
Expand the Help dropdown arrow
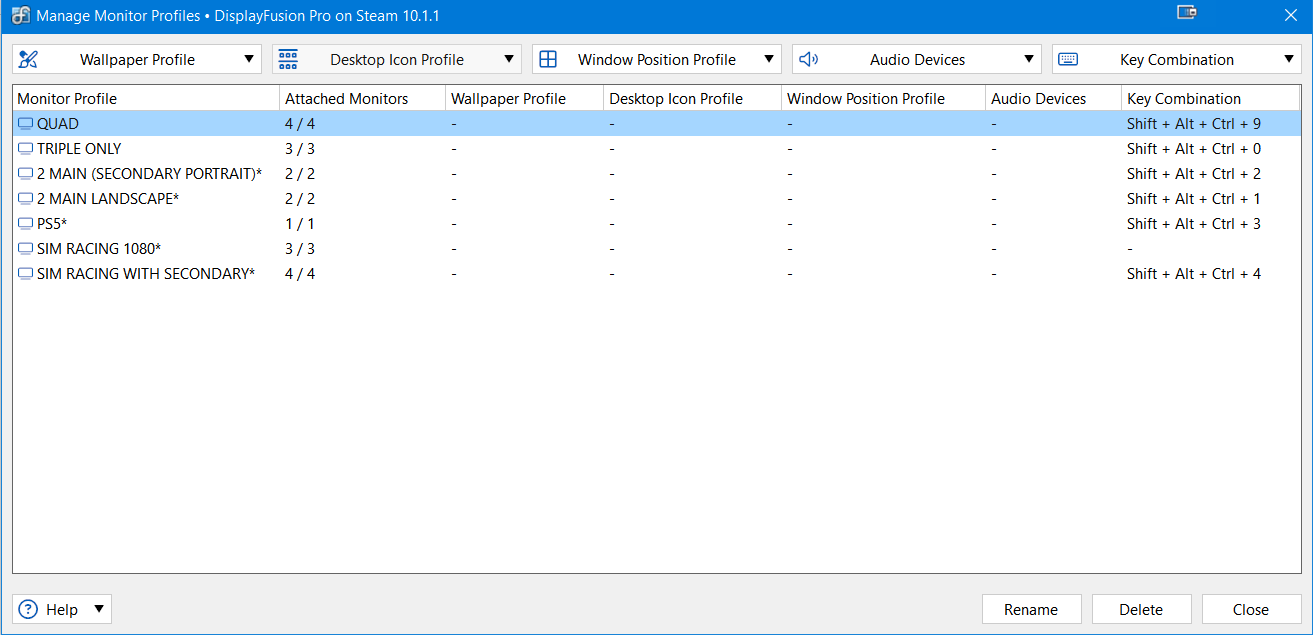click(98, 608)
